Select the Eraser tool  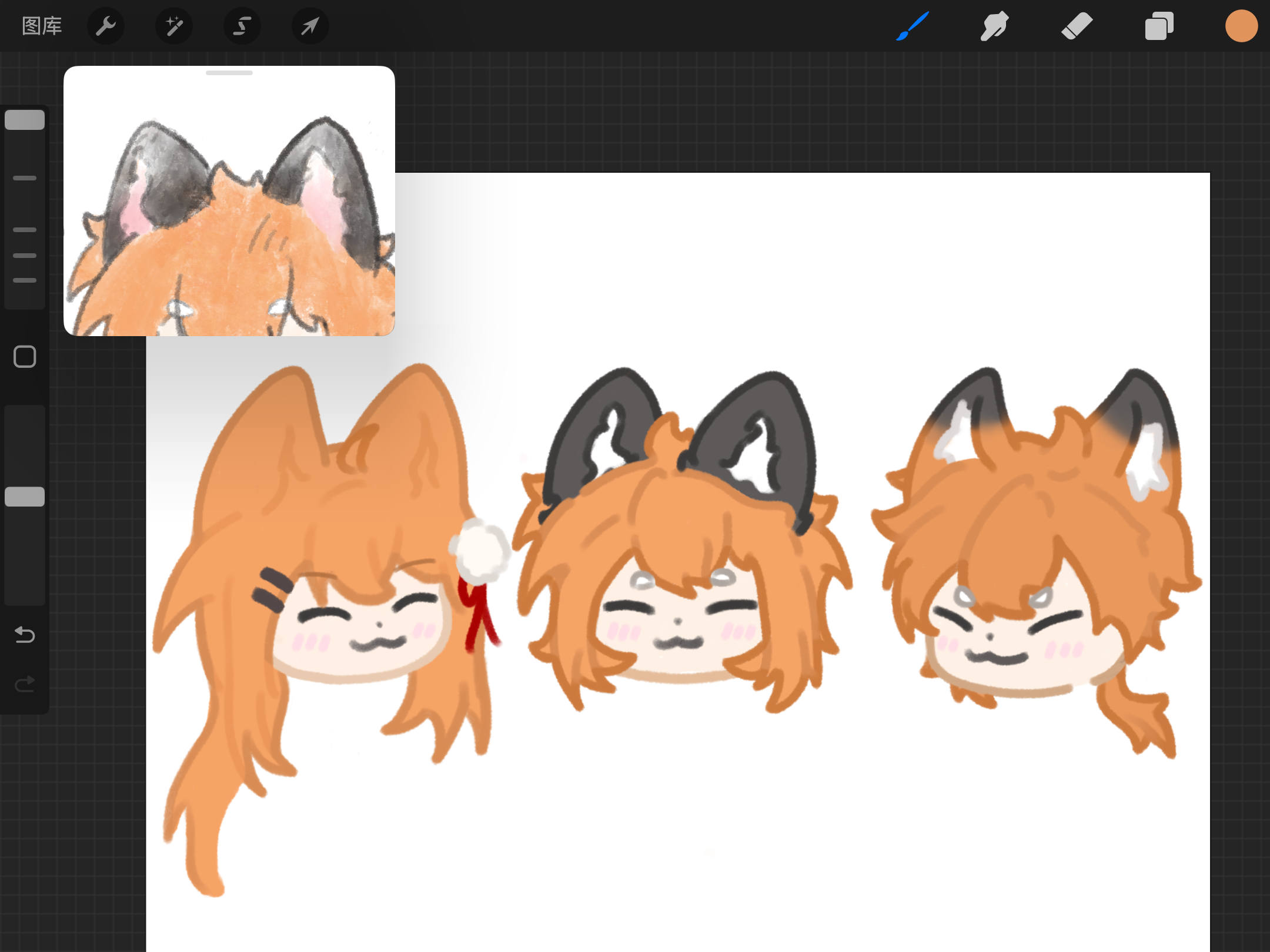pos(1077,26)
